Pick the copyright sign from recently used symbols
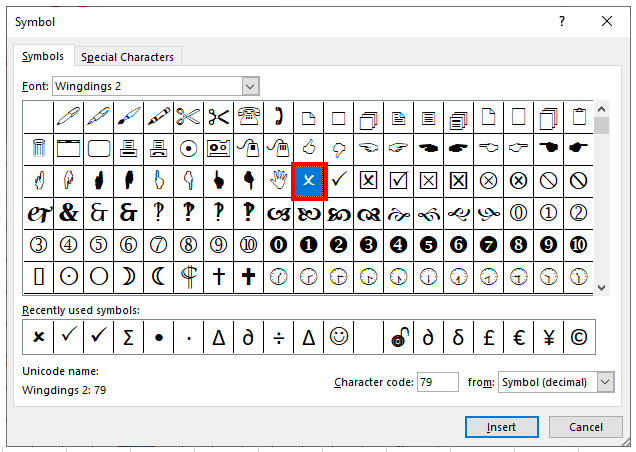Screen dimensions: 636x452 (578, 338)
